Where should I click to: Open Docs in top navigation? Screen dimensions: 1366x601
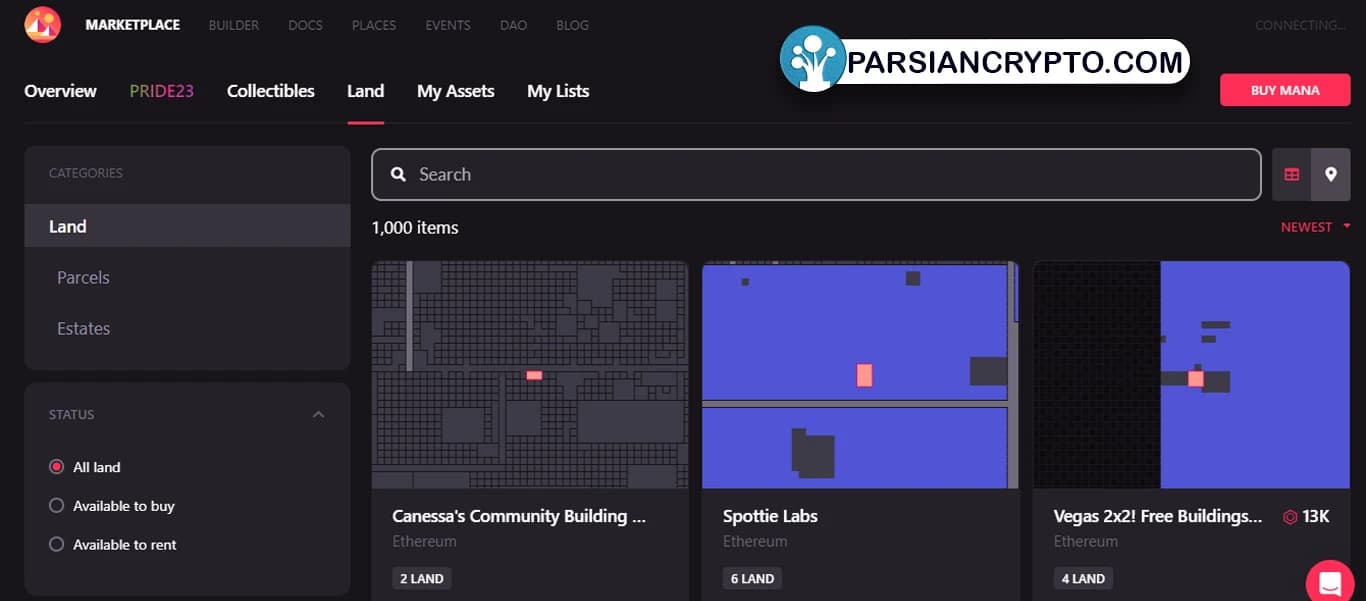[305, 25]
